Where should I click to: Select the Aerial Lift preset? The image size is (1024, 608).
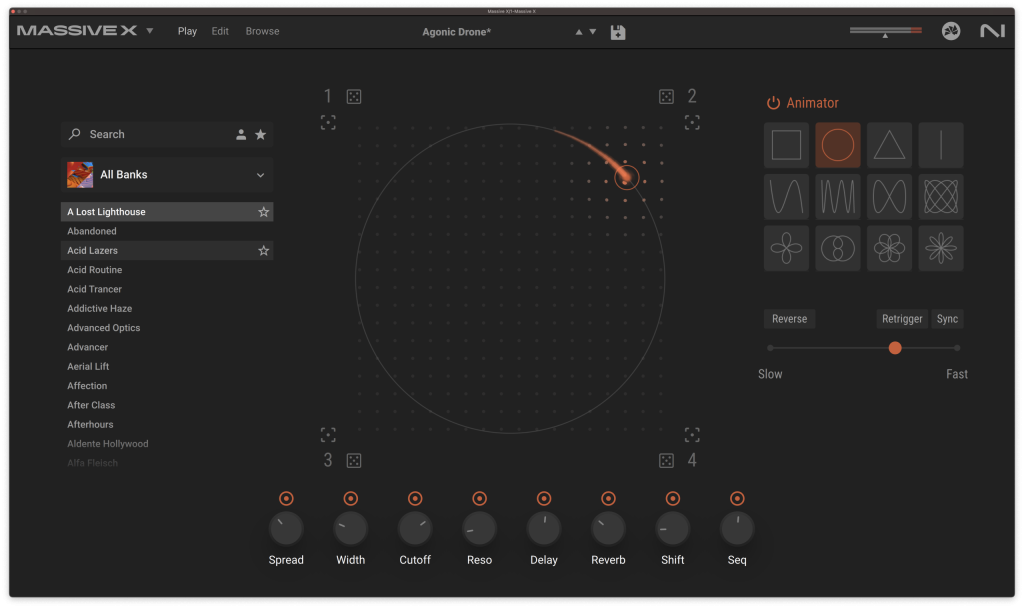(167, 366)
